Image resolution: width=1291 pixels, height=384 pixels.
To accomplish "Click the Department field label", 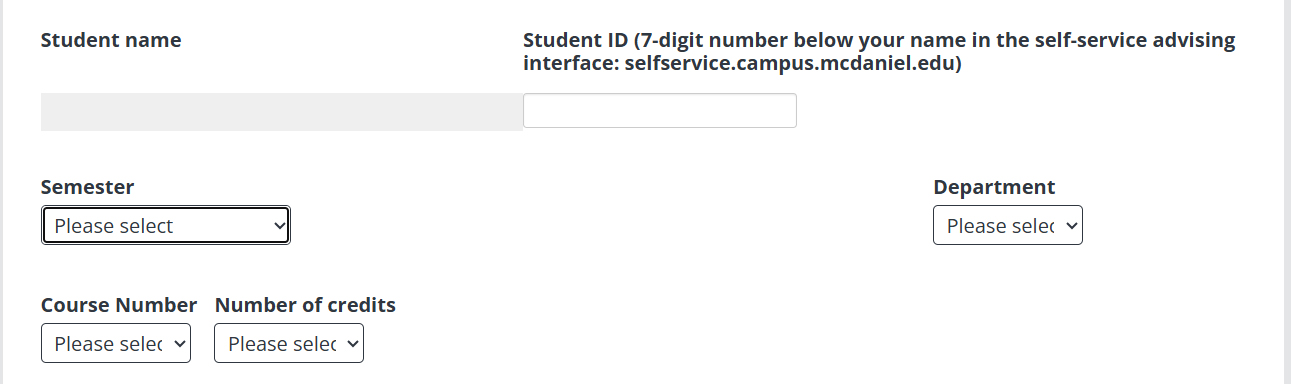I will point(994,187).
